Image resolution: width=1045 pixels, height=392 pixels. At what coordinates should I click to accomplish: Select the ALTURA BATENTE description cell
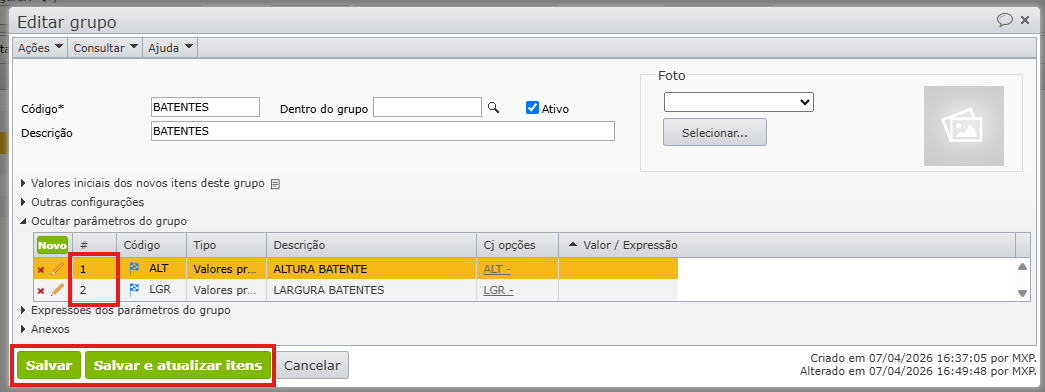click(372, 269)
